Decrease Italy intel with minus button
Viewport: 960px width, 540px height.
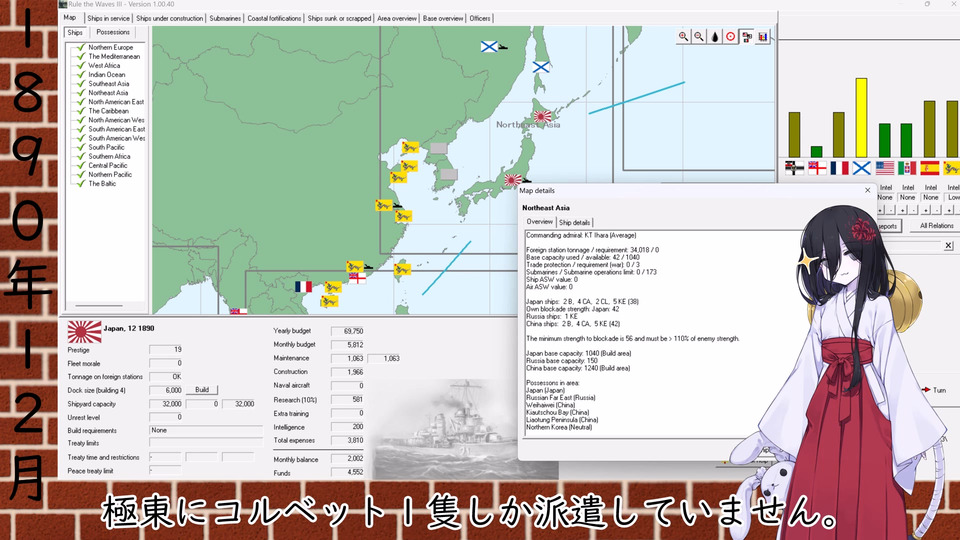tap(913, 210)
